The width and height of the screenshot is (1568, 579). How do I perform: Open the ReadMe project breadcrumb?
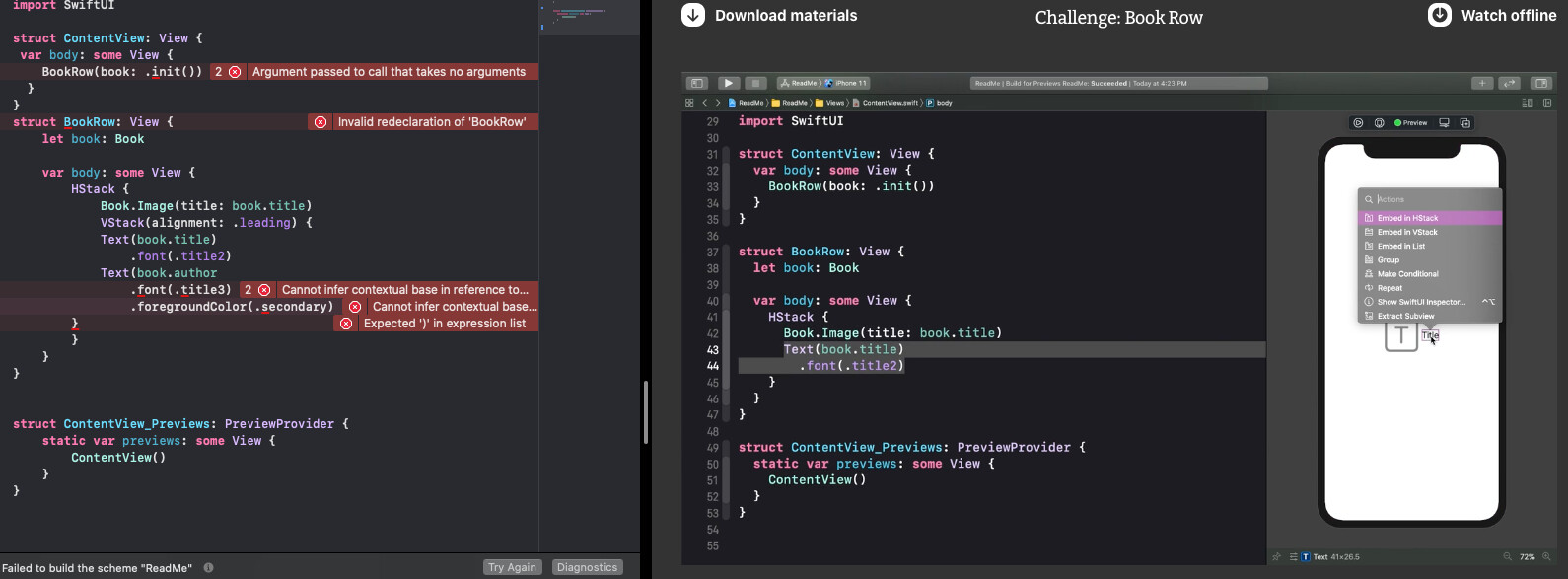[x=747, y=103]
